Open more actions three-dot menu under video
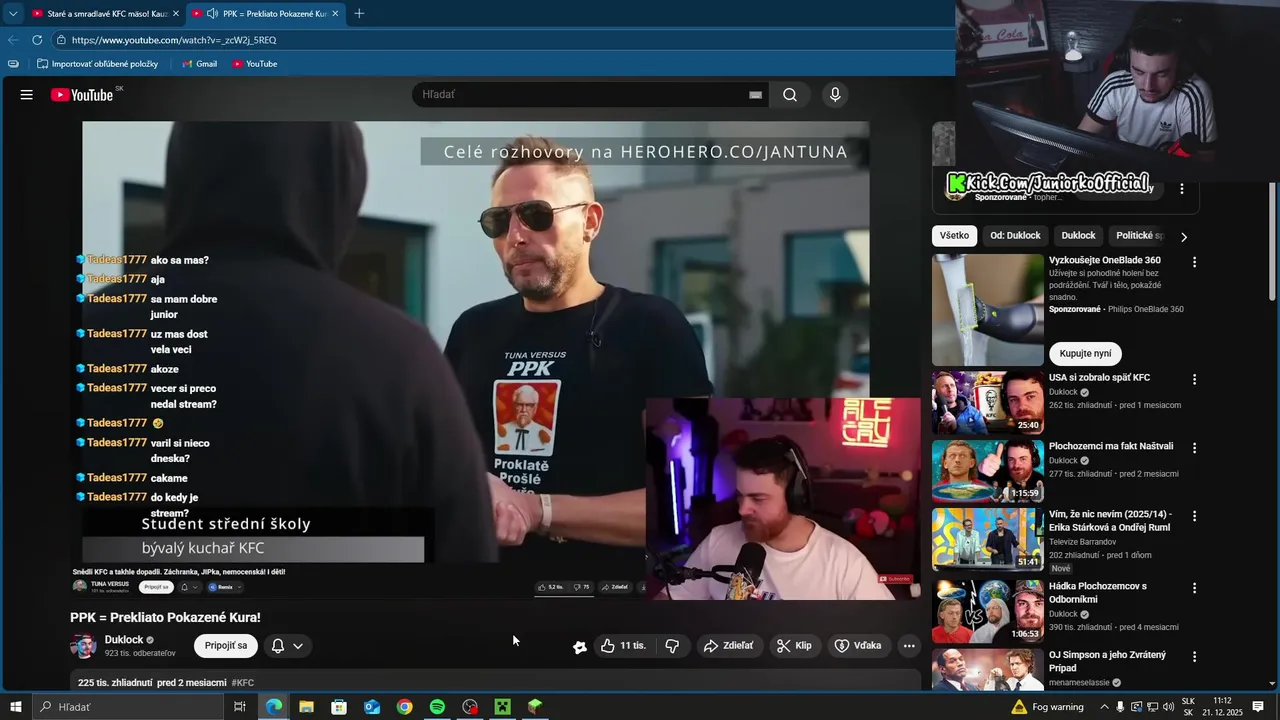Viewport: 1280px width, 720px height. 909,646
